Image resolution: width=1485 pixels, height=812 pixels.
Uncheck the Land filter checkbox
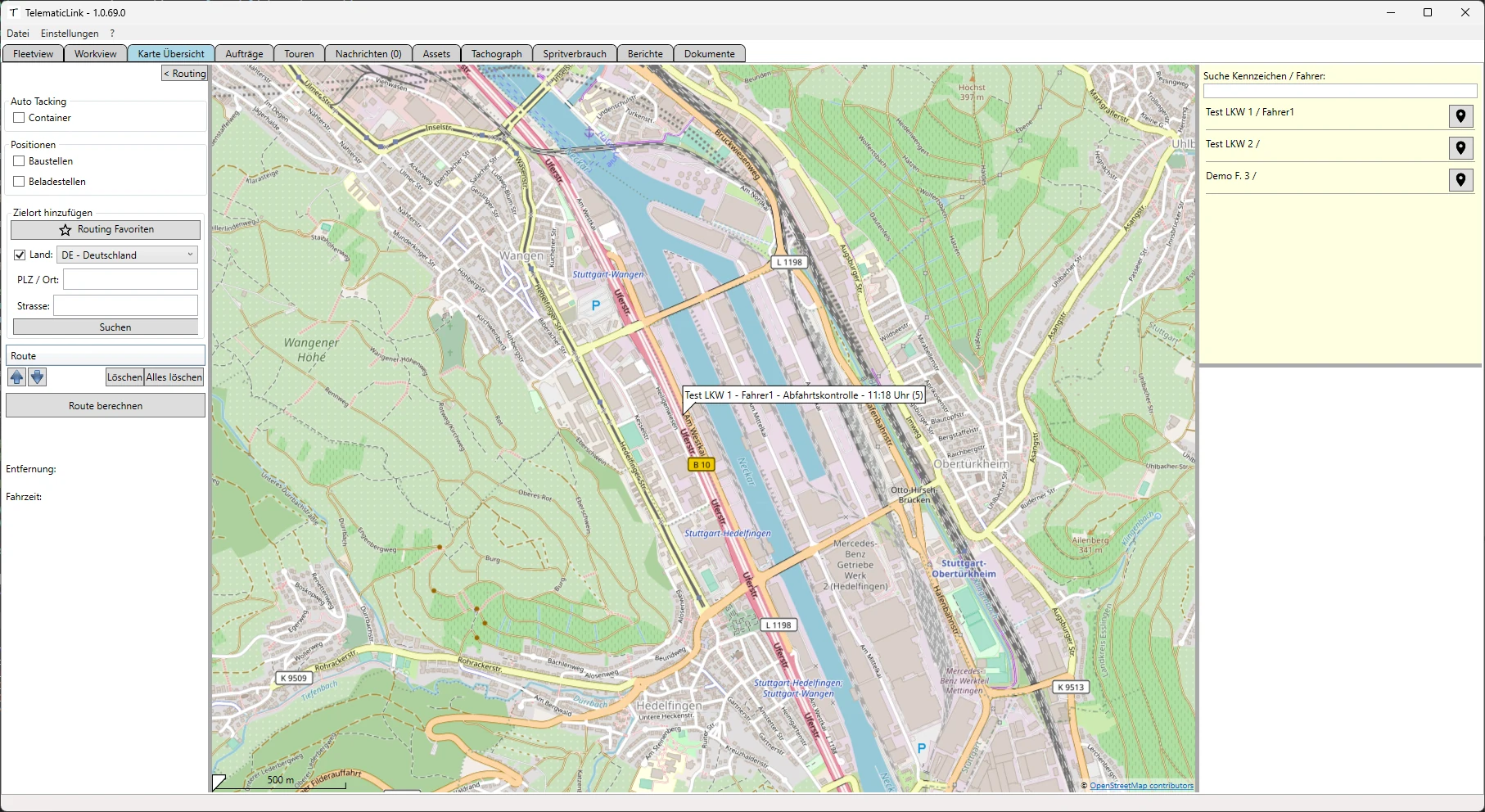click(20, 255)
